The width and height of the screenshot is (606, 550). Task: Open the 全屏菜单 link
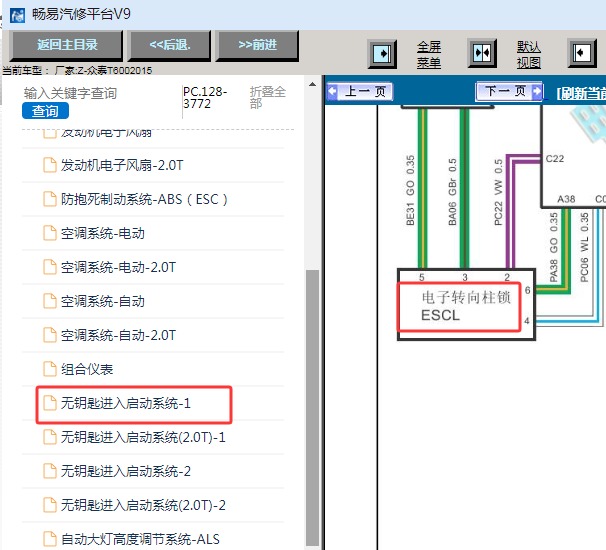[429, 54]
